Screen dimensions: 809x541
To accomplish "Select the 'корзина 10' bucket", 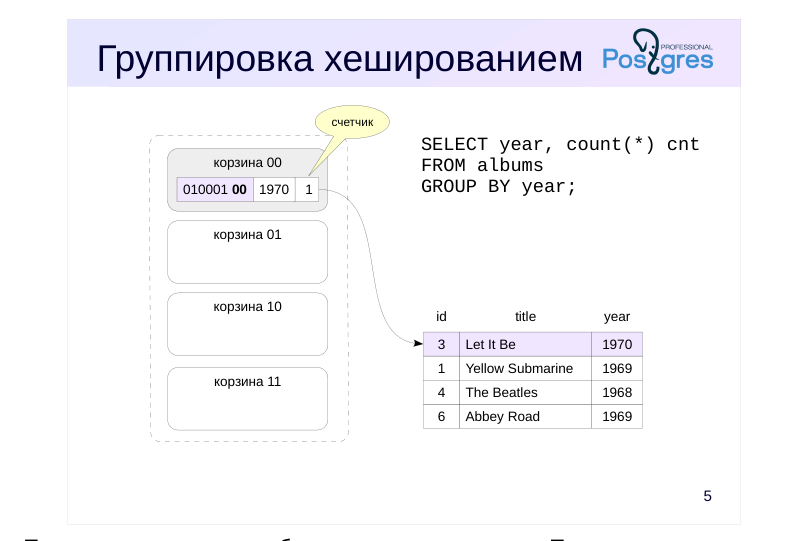I will click(247, 324).
